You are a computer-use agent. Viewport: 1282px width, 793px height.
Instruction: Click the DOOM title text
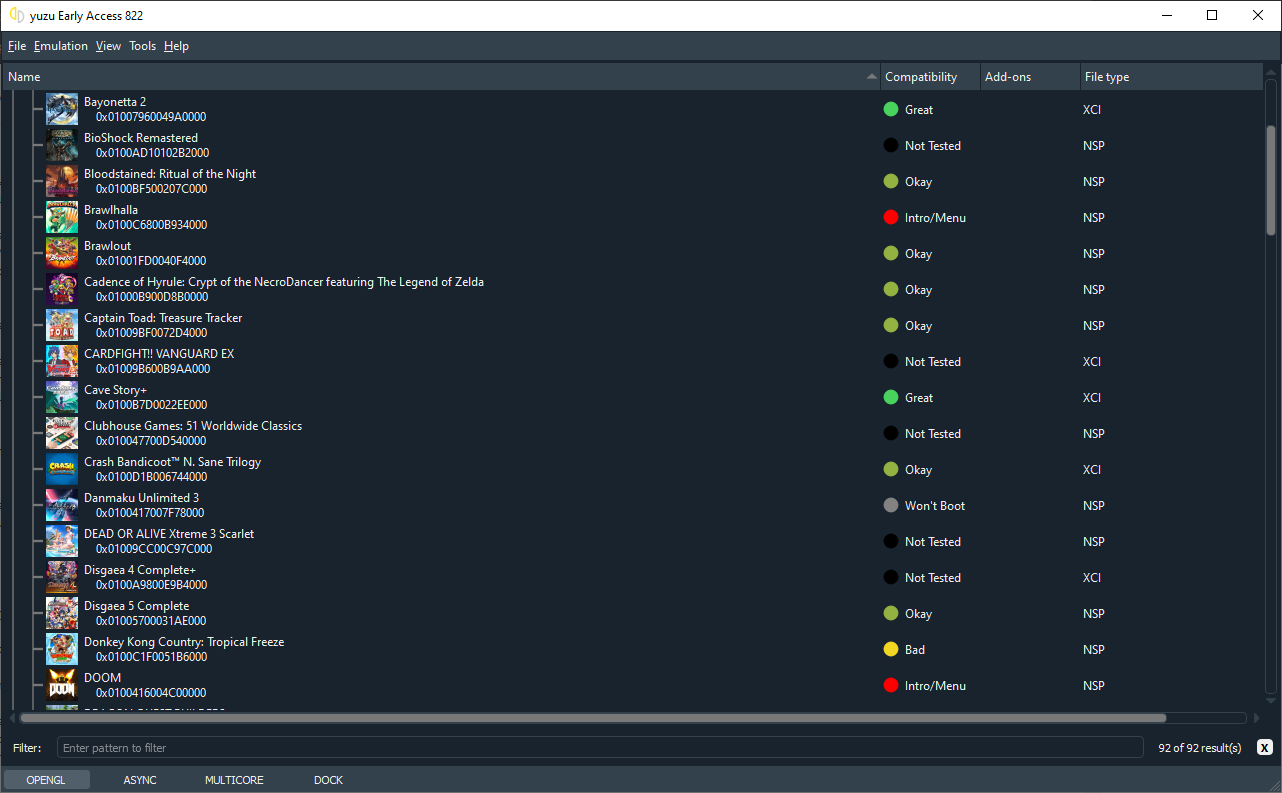pyautogui.click(x=102, y=678)
